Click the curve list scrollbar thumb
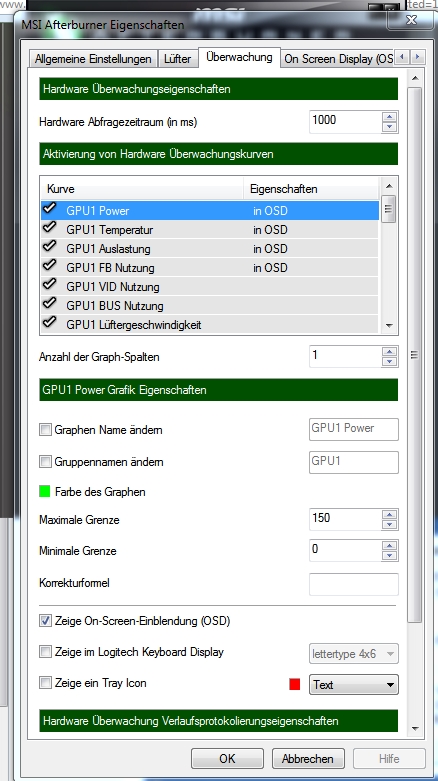This screenshot has width=438, height=781. click(x=389, y=209)
